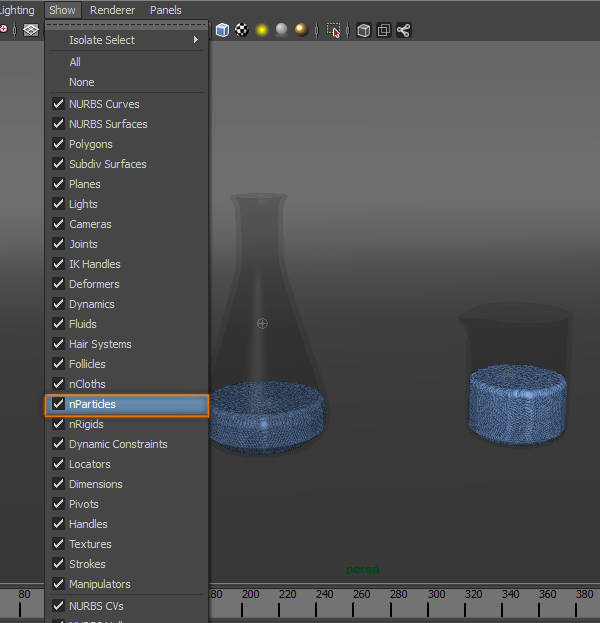600x623 pixels.
Task: Toggle the Polygons visibility checkbox
Action: coord(58,144)
